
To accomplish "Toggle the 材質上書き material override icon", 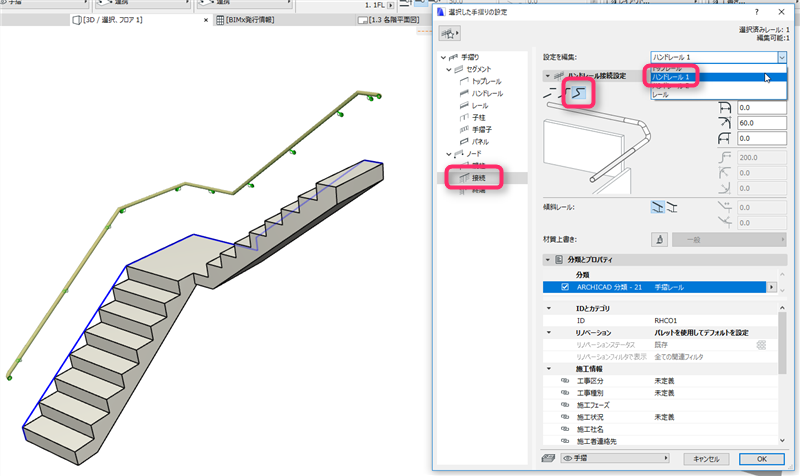I will pos(659,239).
